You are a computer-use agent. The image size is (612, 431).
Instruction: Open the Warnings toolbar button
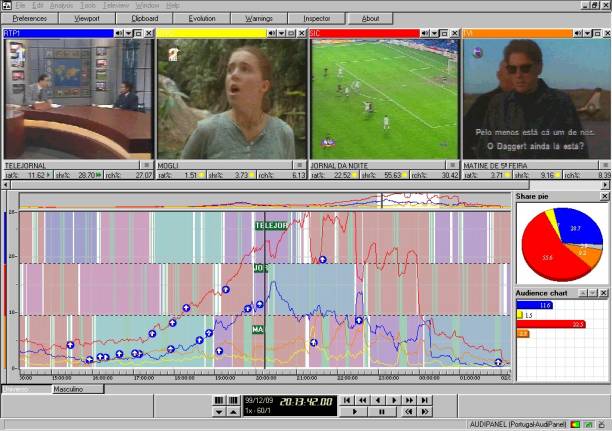click(x=259, y=18)
